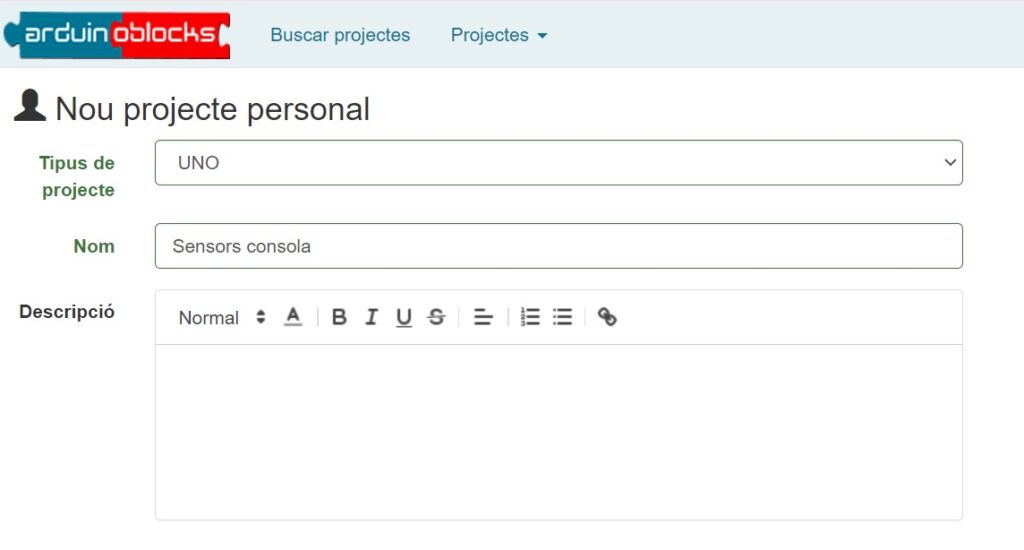1024x550 pixels.
Task: Open the text color picker
Action: [293, 317]
